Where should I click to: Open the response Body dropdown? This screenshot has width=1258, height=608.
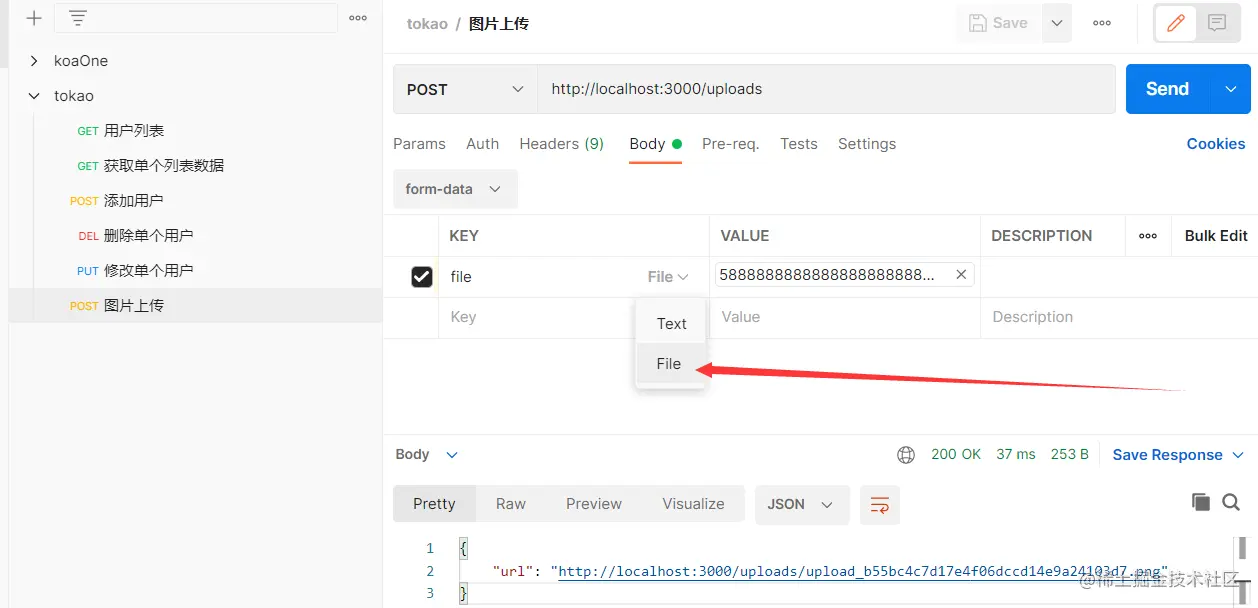click(427, 455)
